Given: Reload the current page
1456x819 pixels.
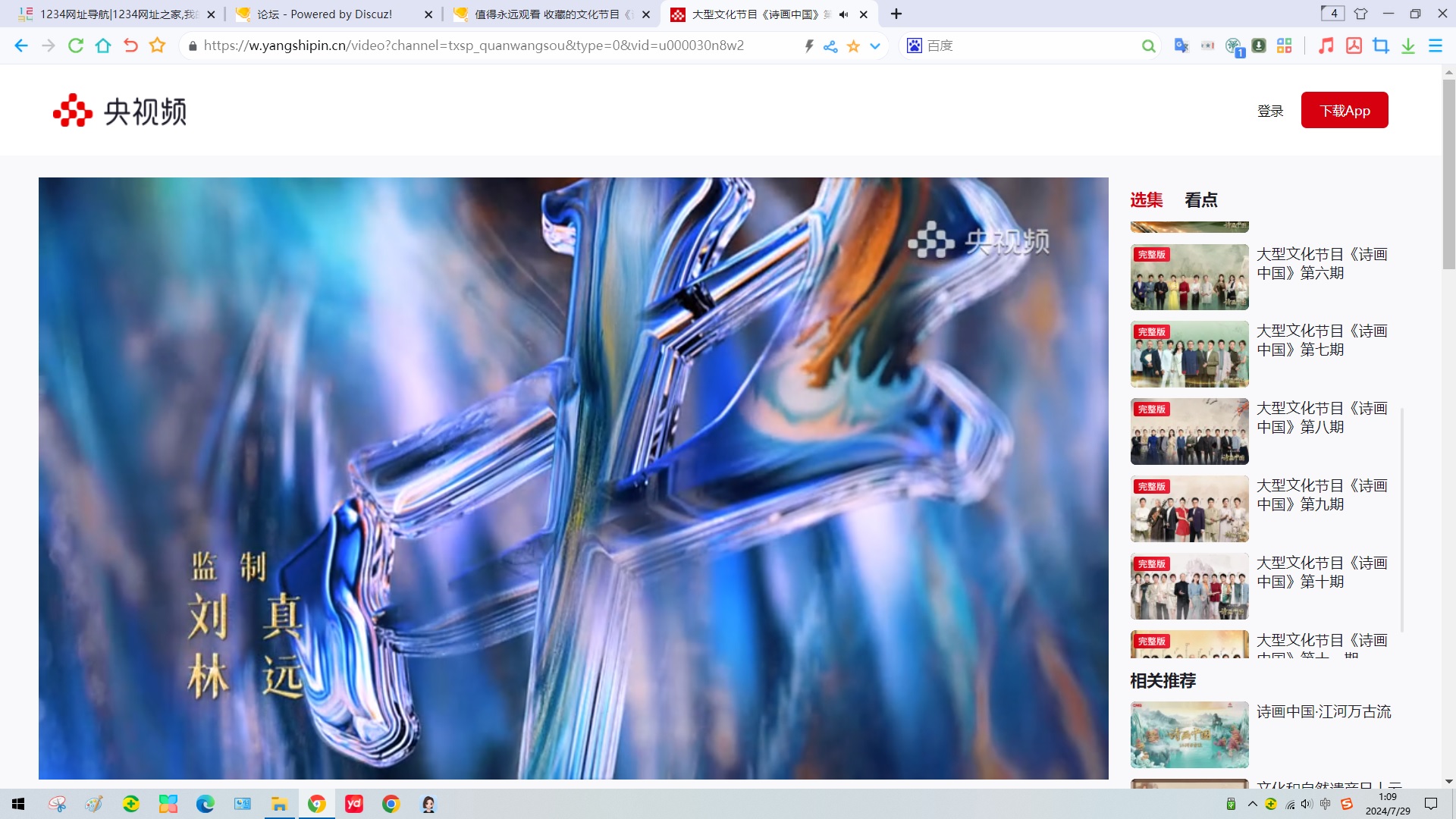Looking at the screenshot, I should pyautogui.click(x=76, y=45).
